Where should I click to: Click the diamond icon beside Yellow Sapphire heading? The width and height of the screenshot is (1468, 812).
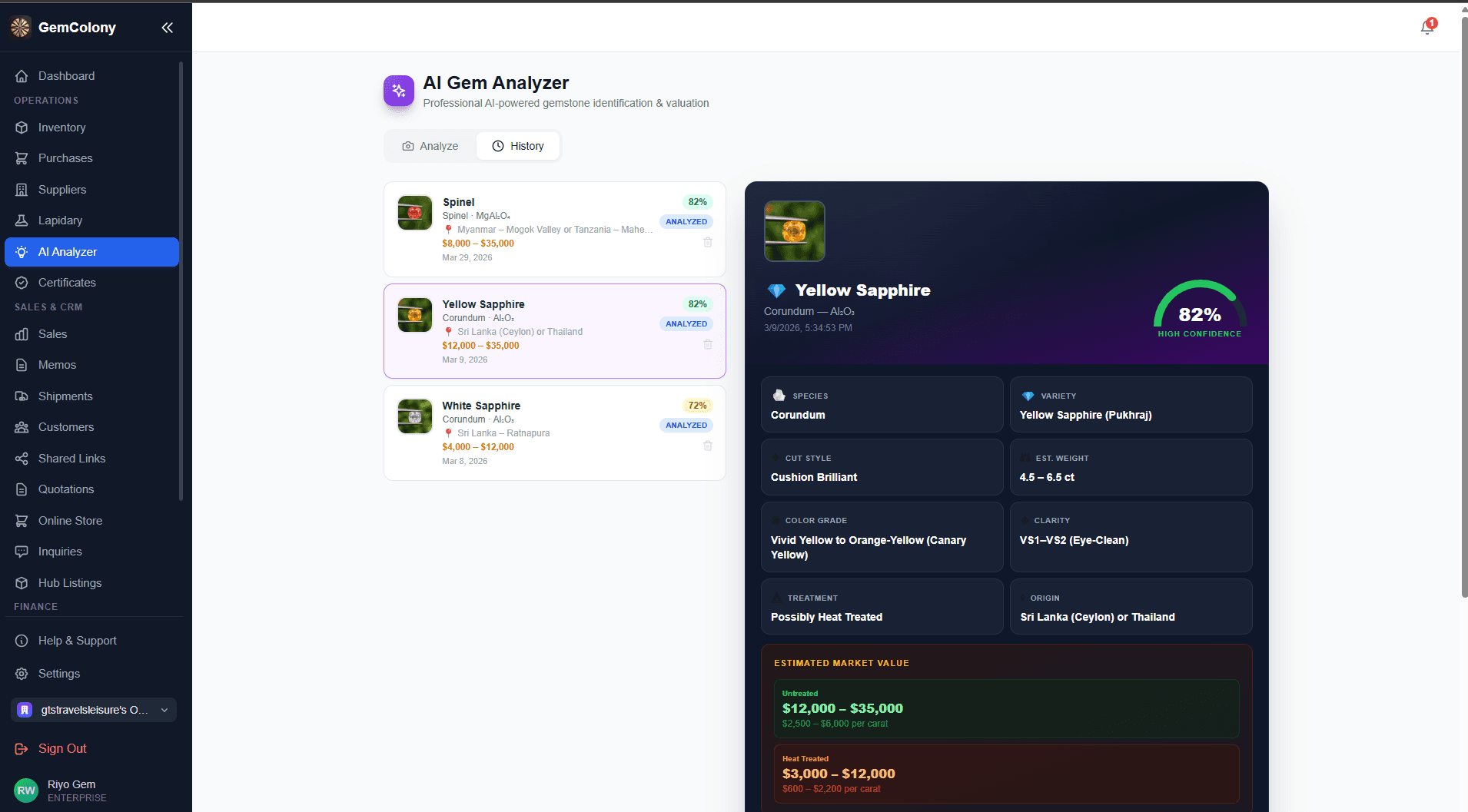[x=776, y=290]
